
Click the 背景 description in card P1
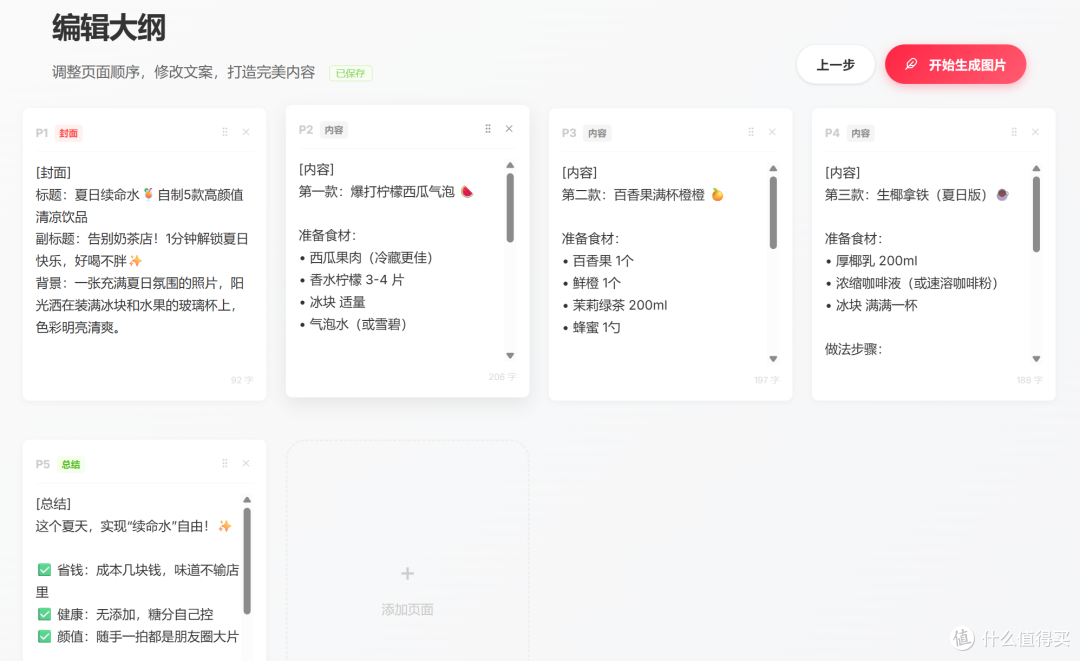[x=140, y=305]
